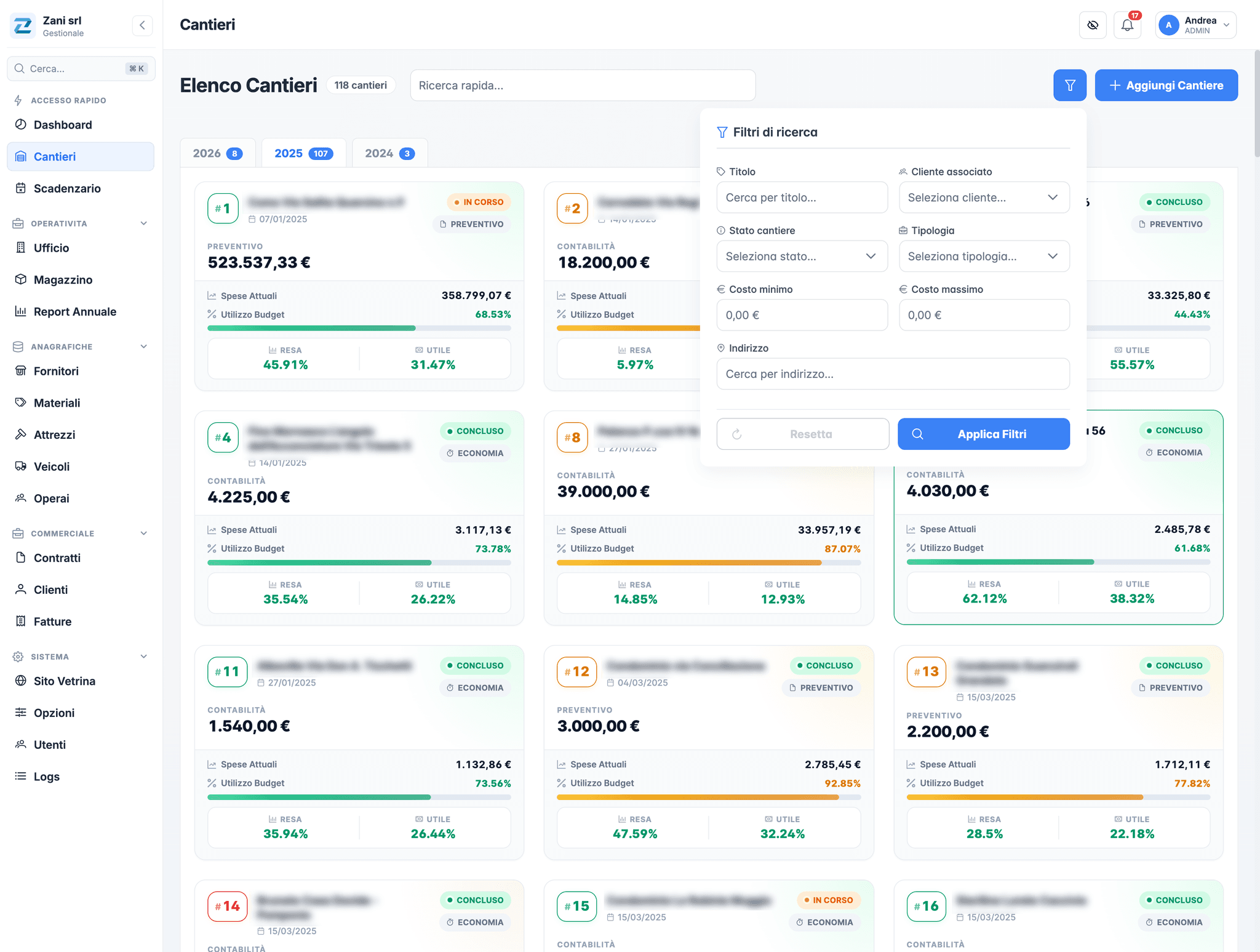Image resolution: width=1260 pixels, height=952 pixels.
Task: Click the Filtri di ricerca funnel icon
Action: pos(723,132)
